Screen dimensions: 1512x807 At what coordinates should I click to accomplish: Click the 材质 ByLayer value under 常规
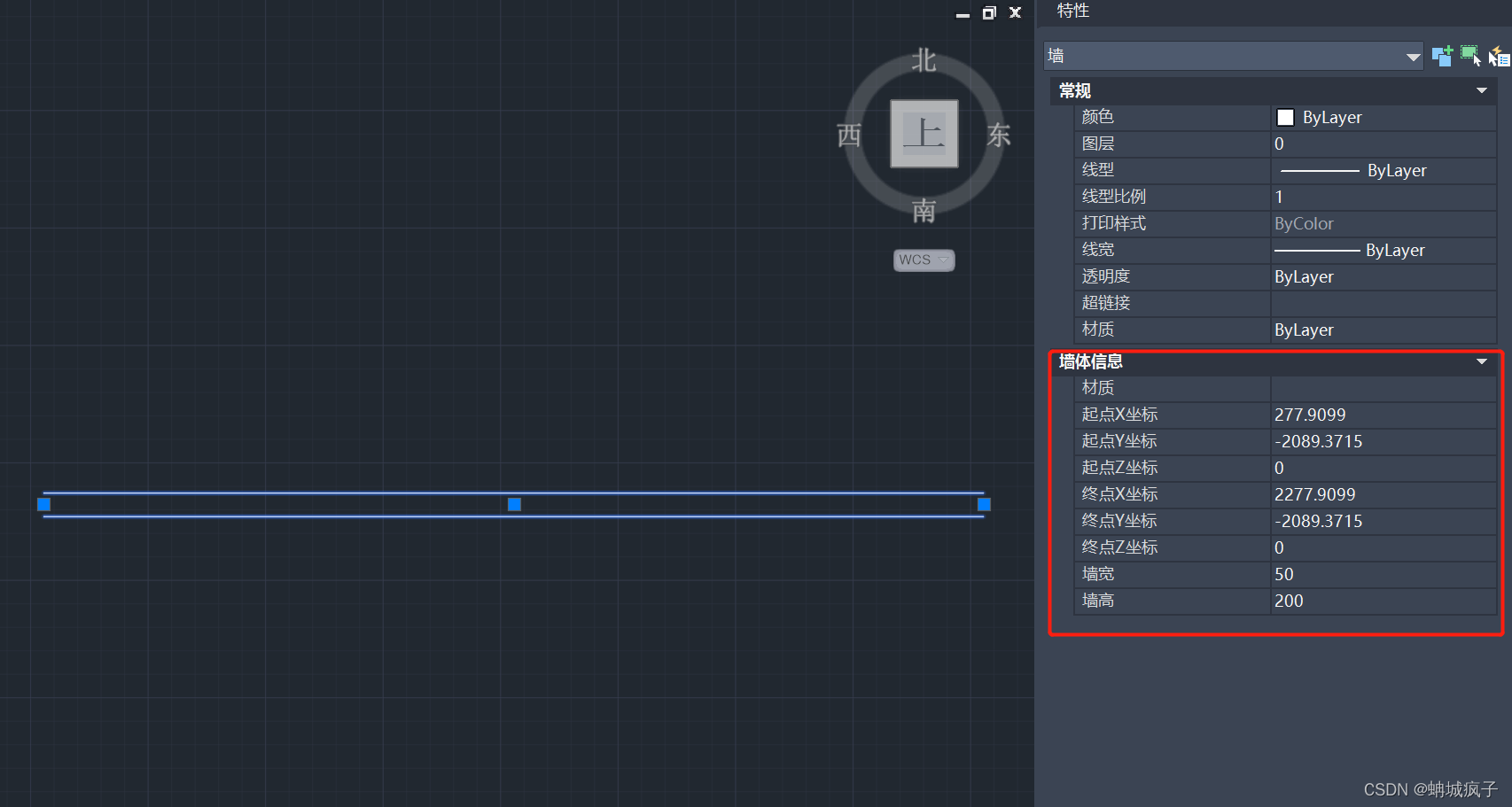(1383, 330)
